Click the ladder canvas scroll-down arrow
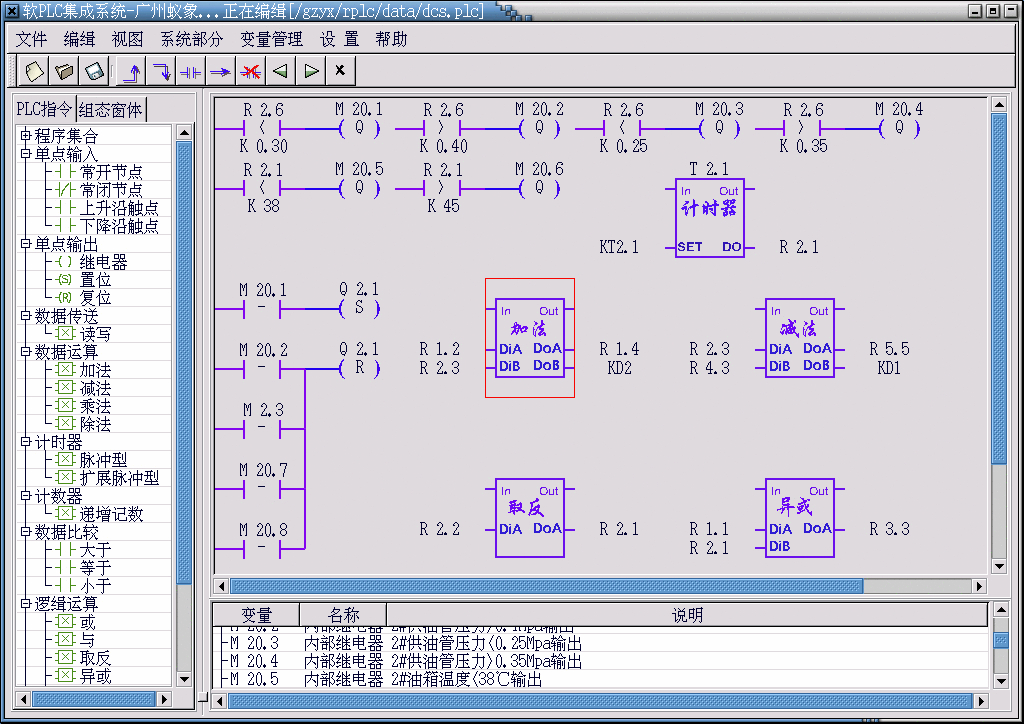 [x=999, y=566]
